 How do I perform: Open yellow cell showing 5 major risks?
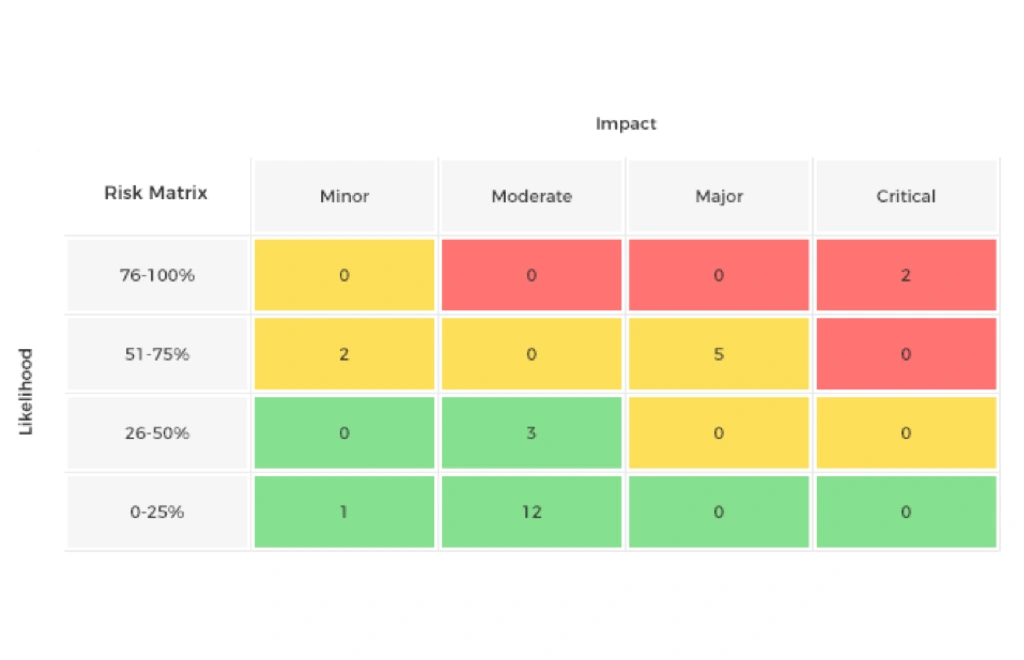(718, 354)
